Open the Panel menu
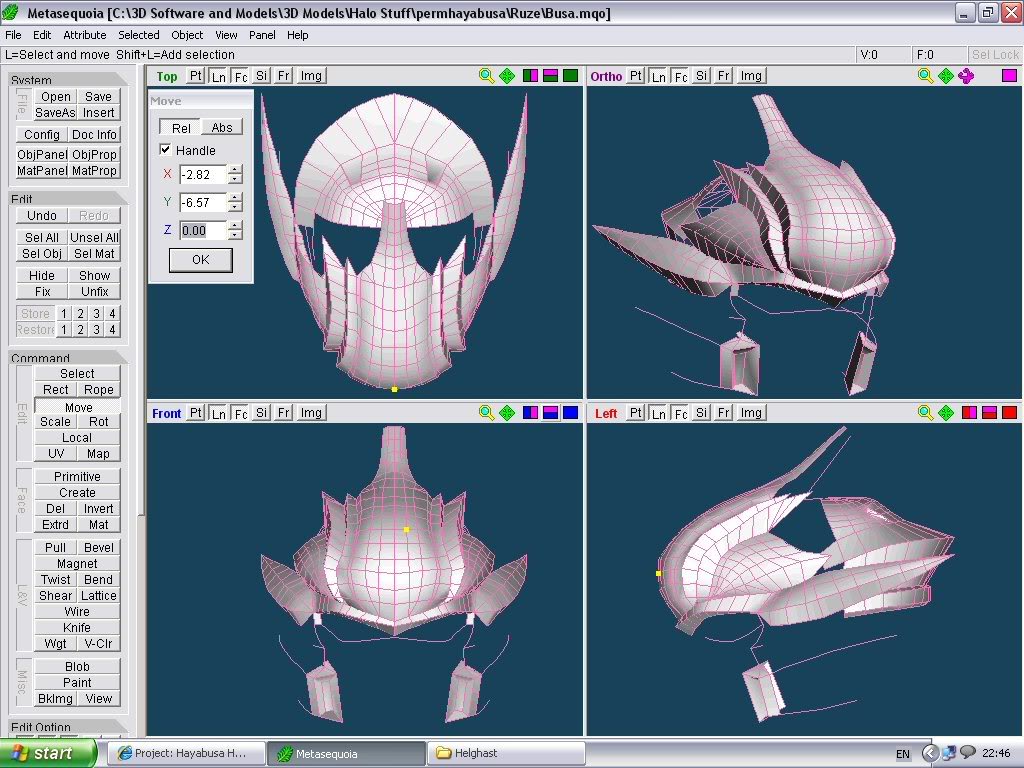The image size is (1024, 768). click(262, 35)
